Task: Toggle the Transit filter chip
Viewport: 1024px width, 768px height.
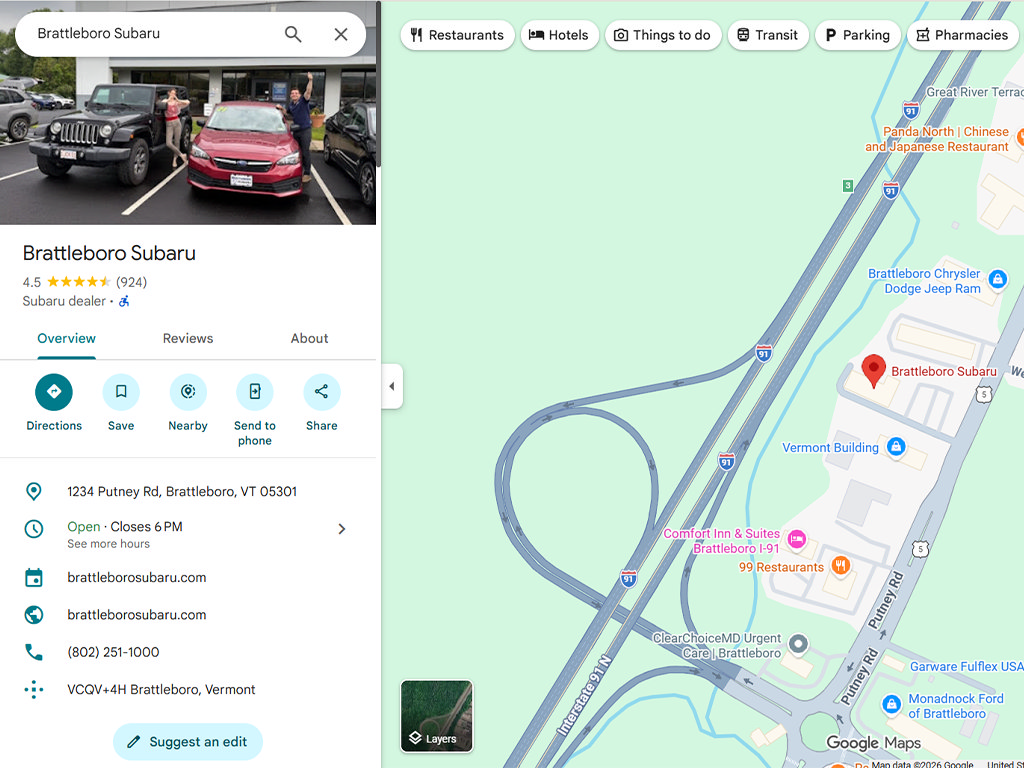Action: (x=768, y=35)
